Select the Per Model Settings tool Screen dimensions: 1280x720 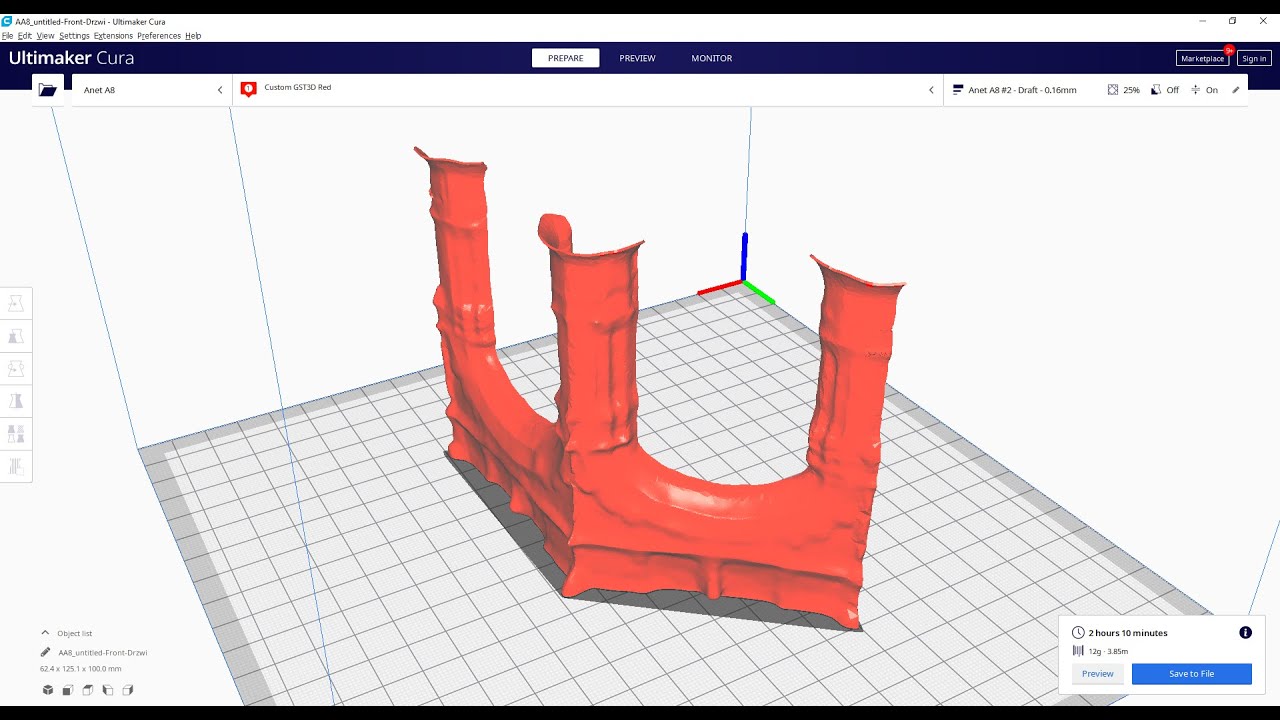pos(16,434)
